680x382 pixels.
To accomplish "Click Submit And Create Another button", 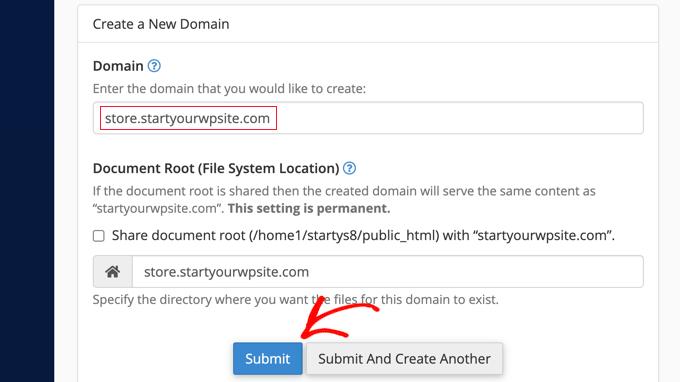I will coord(404,359).
